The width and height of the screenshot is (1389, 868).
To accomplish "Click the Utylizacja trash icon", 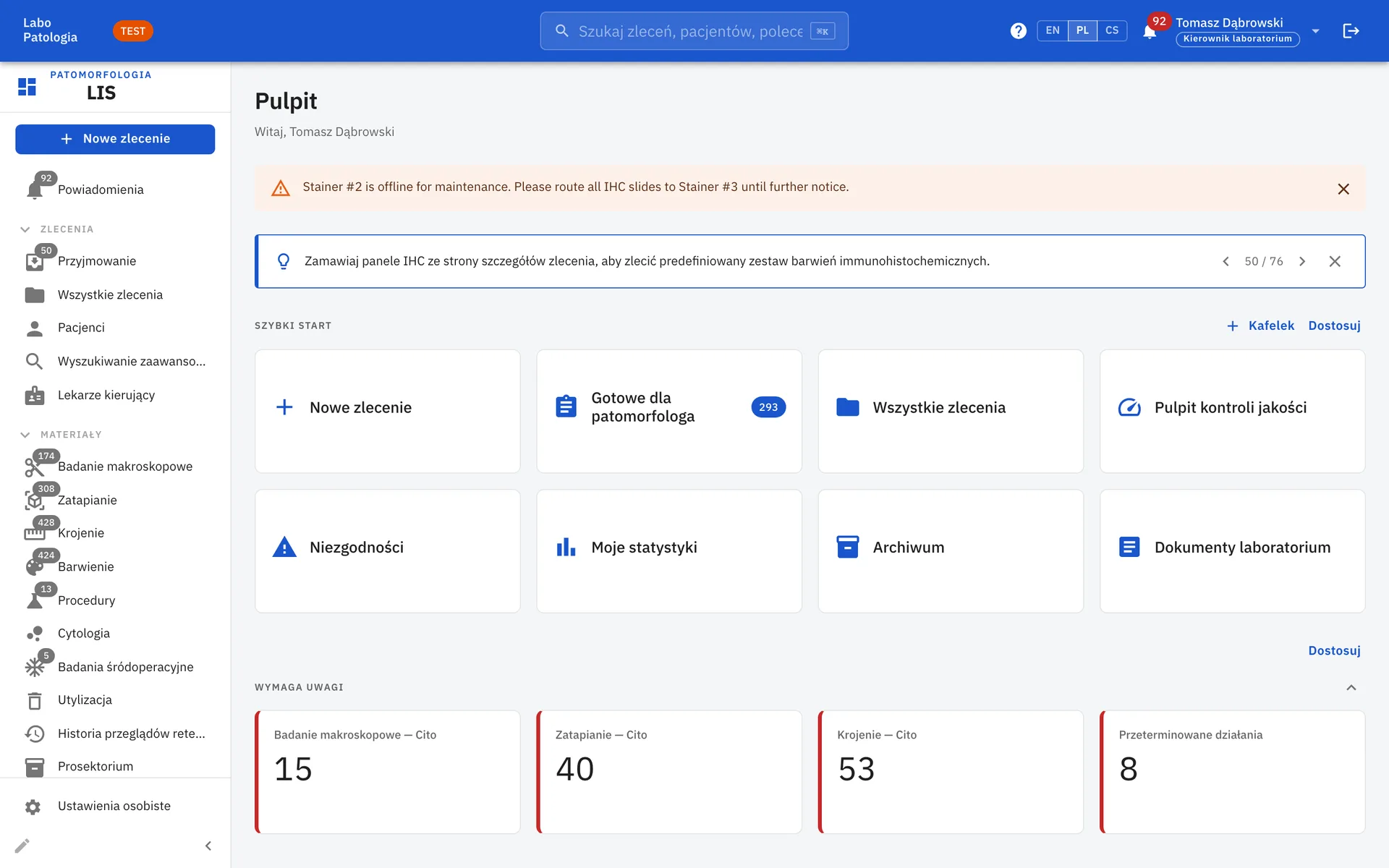I will (x=34, y=700).
